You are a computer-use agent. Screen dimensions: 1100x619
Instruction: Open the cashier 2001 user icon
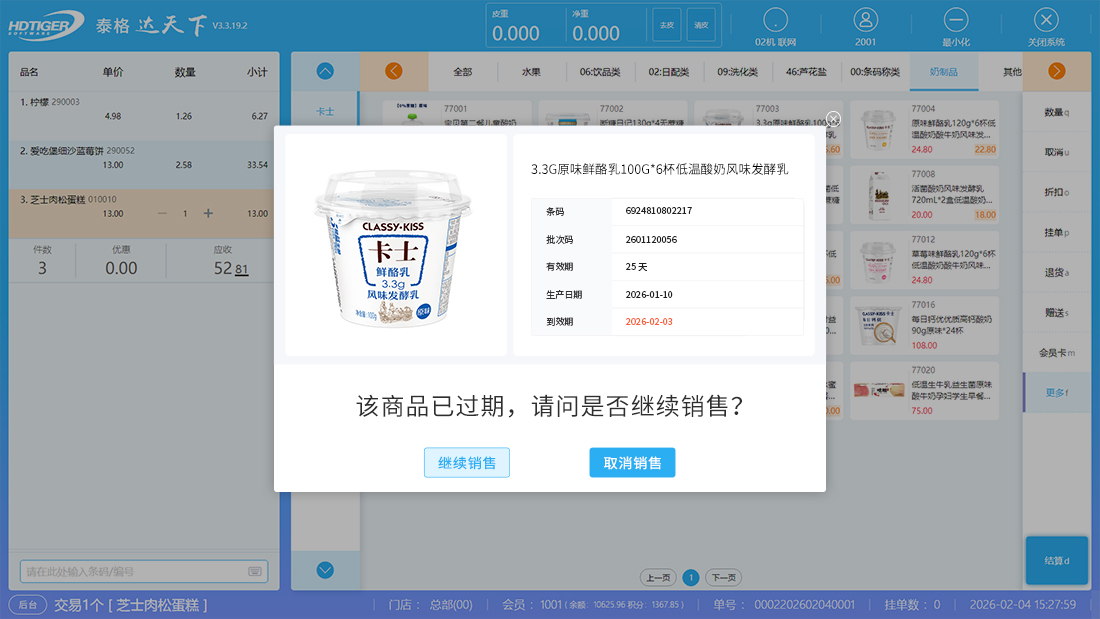click(x=865, y=20)
